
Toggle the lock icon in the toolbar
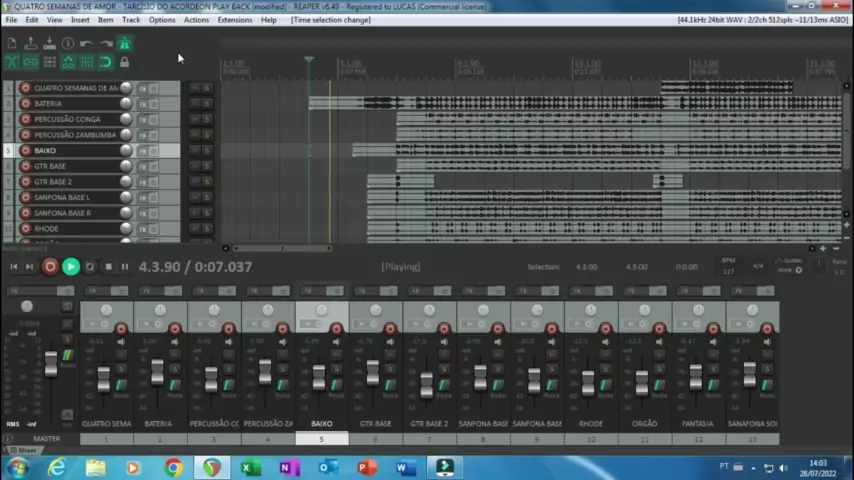(x=124, y=62)
